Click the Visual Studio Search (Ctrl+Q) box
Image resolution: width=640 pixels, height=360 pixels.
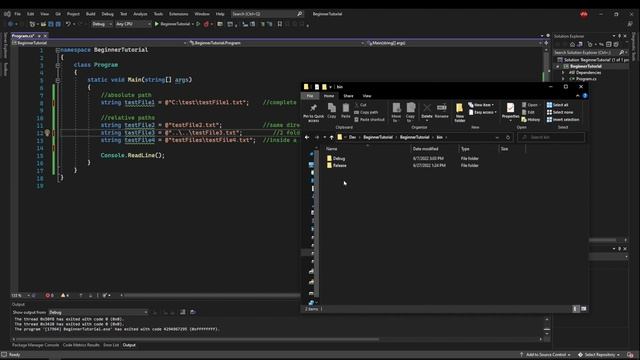pos(267,14)
